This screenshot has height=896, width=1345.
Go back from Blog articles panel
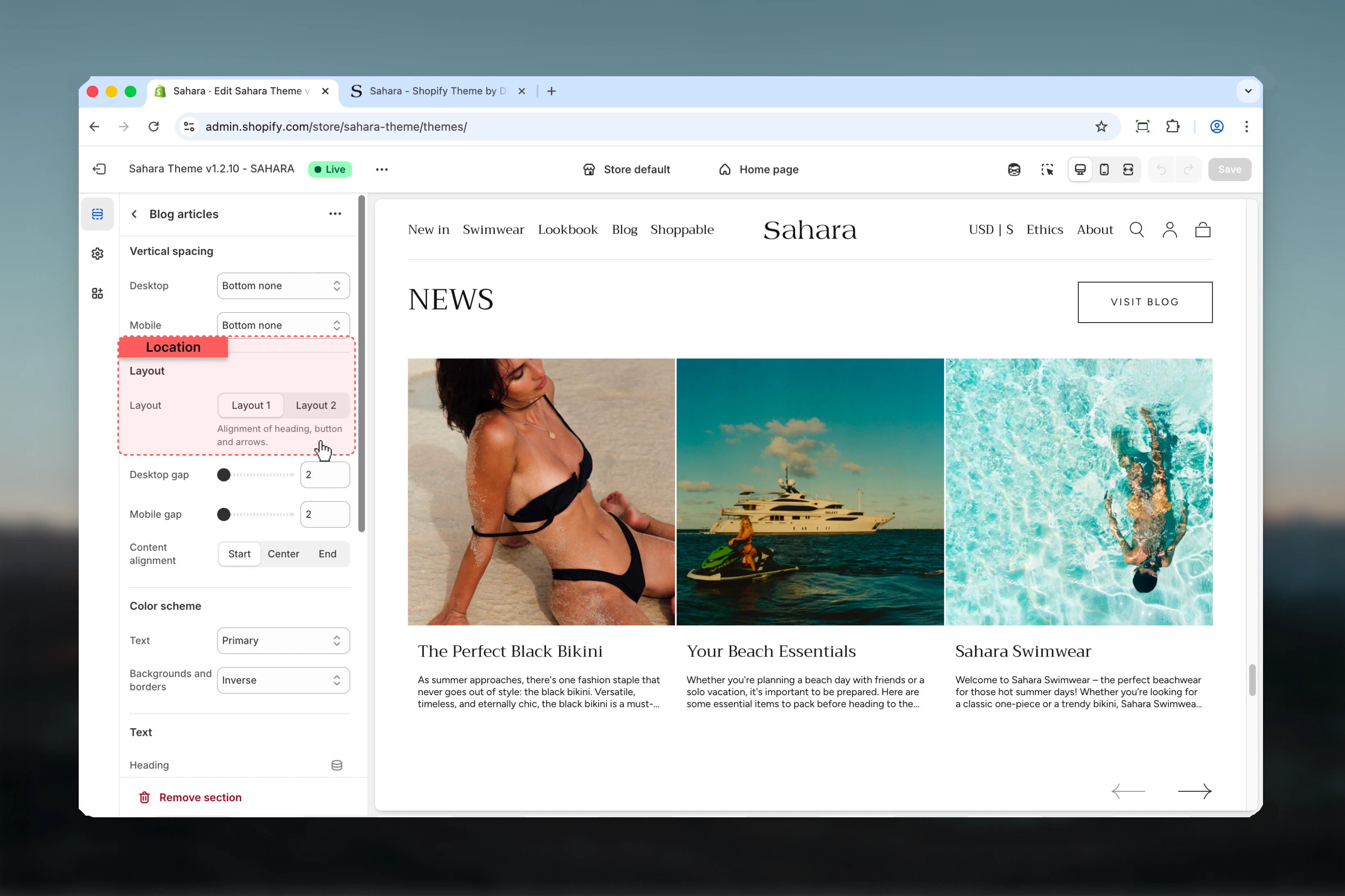tap(134, 214)
